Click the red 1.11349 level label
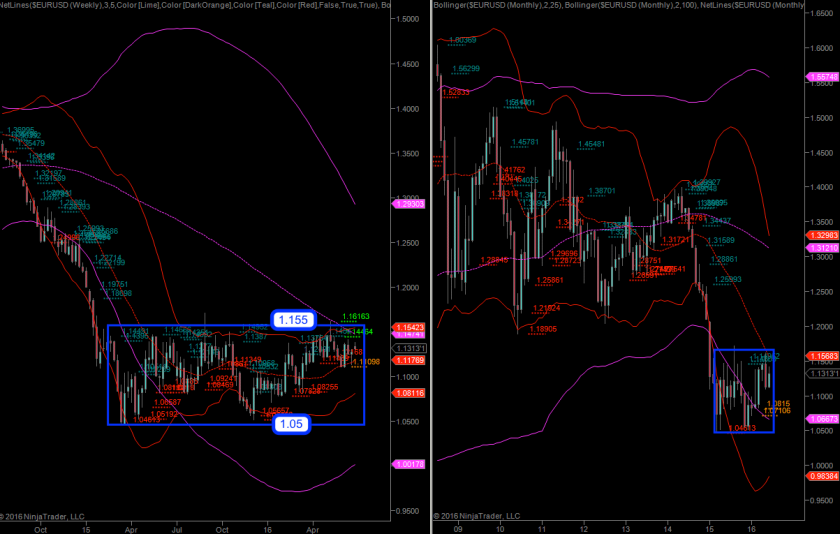Screen dimensions: 840x534 248,359
